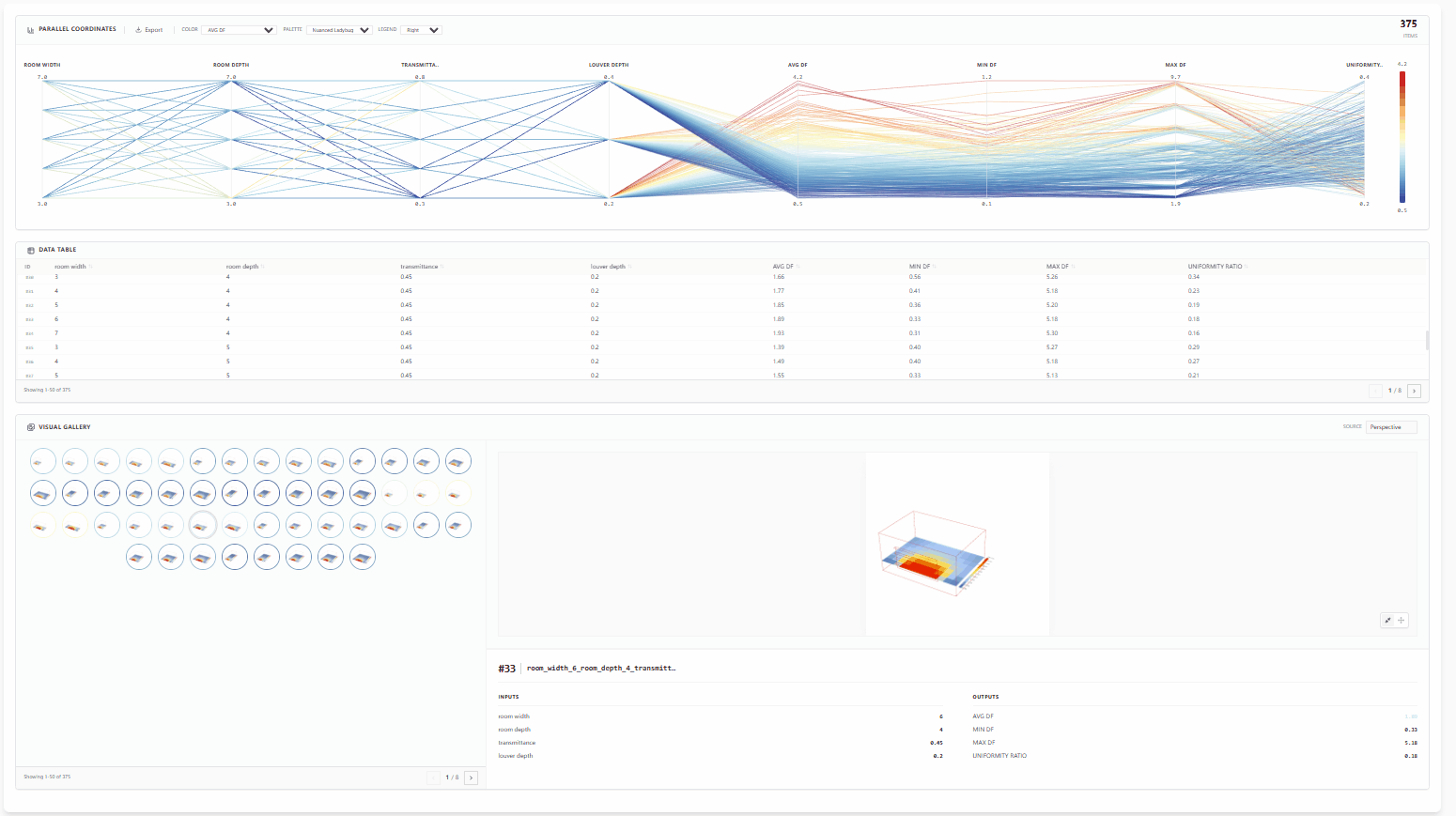Sort table by room width column

pyautogui.click(x=70, y=267)
